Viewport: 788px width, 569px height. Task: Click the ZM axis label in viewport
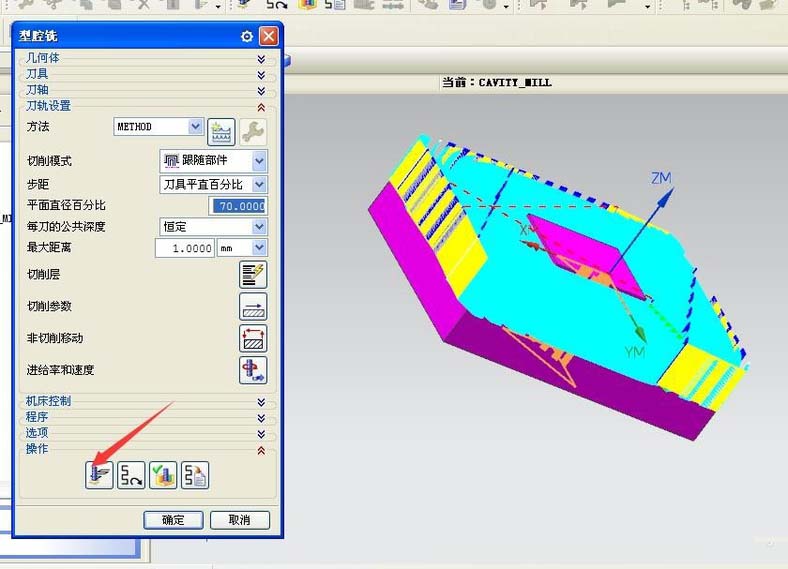click(661, 178)
